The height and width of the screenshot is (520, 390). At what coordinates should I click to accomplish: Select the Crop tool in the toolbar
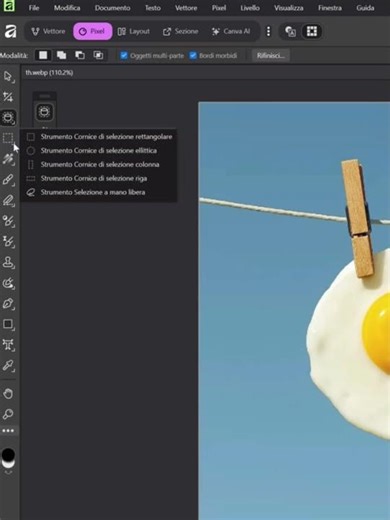pyautogui.click(x=8, y=97)
